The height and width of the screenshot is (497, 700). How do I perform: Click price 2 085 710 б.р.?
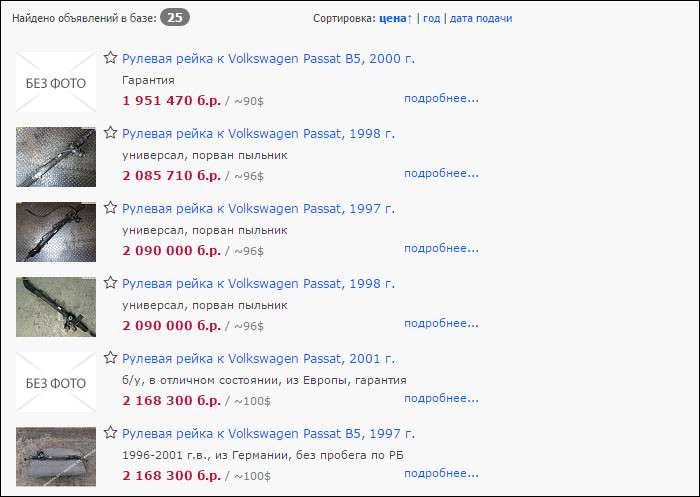(x=171, y=175)
